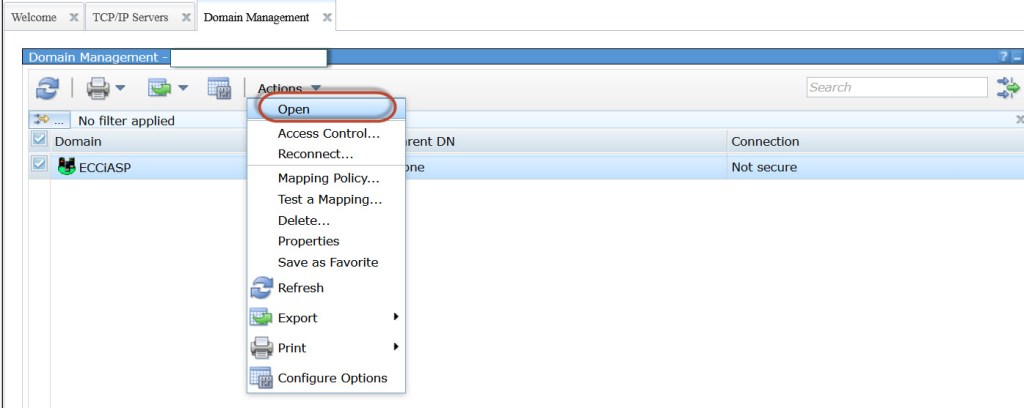Click in the Search input field

click(895, 88)
